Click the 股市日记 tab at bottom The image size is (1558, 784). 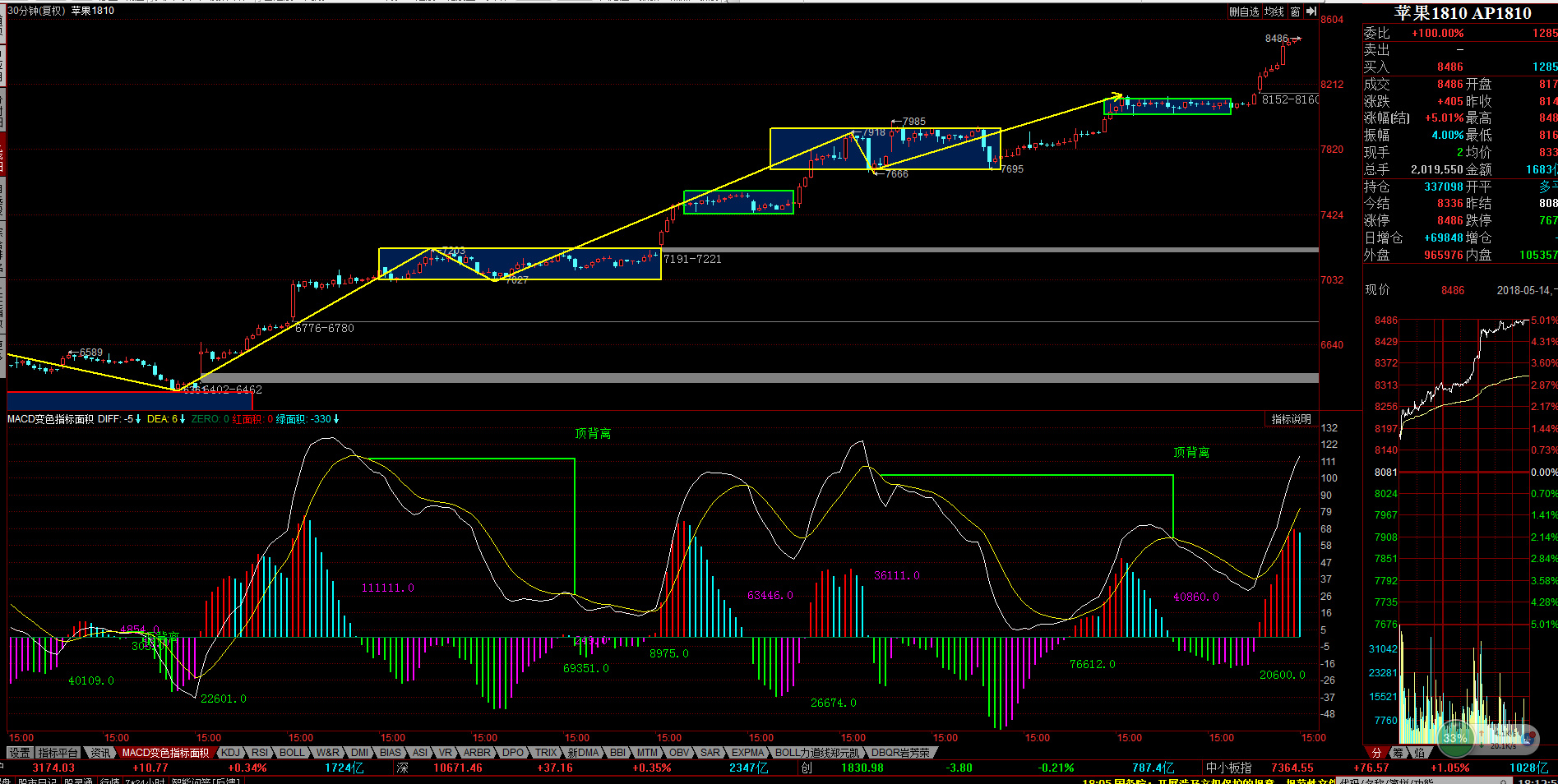coord(37,781)
